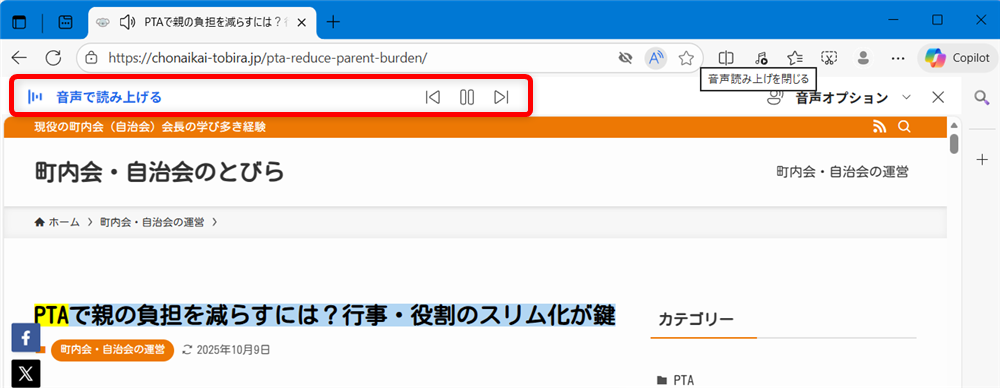Image resolution: width=1000 pixels, height=388 pixels.
Task: Click the article headline PTAで親の負担を減らすには
Action: coord(324,315)
